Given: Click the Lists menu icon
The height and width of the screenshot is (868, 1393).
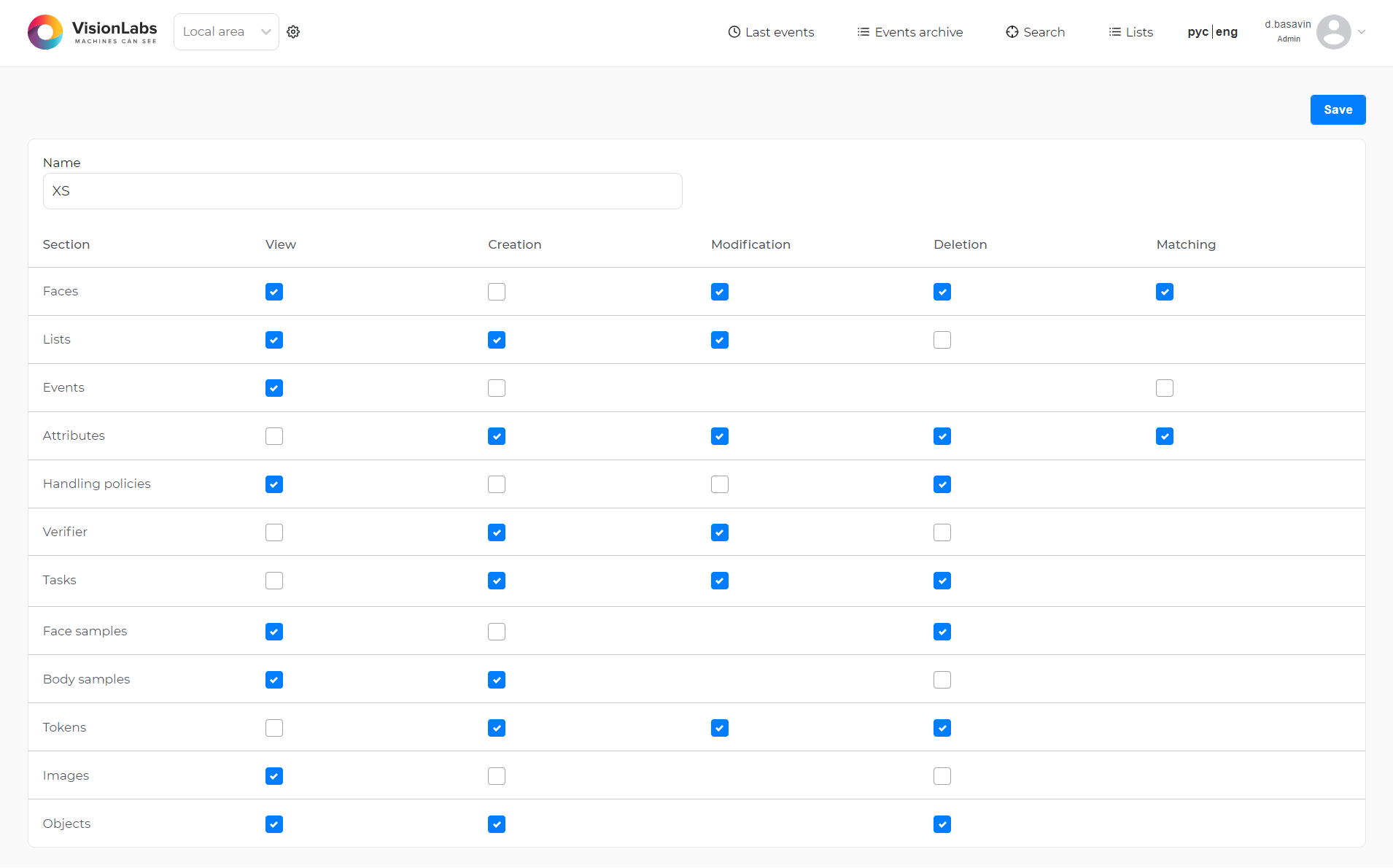Looking at the screenshot, I should point(1114,32).
